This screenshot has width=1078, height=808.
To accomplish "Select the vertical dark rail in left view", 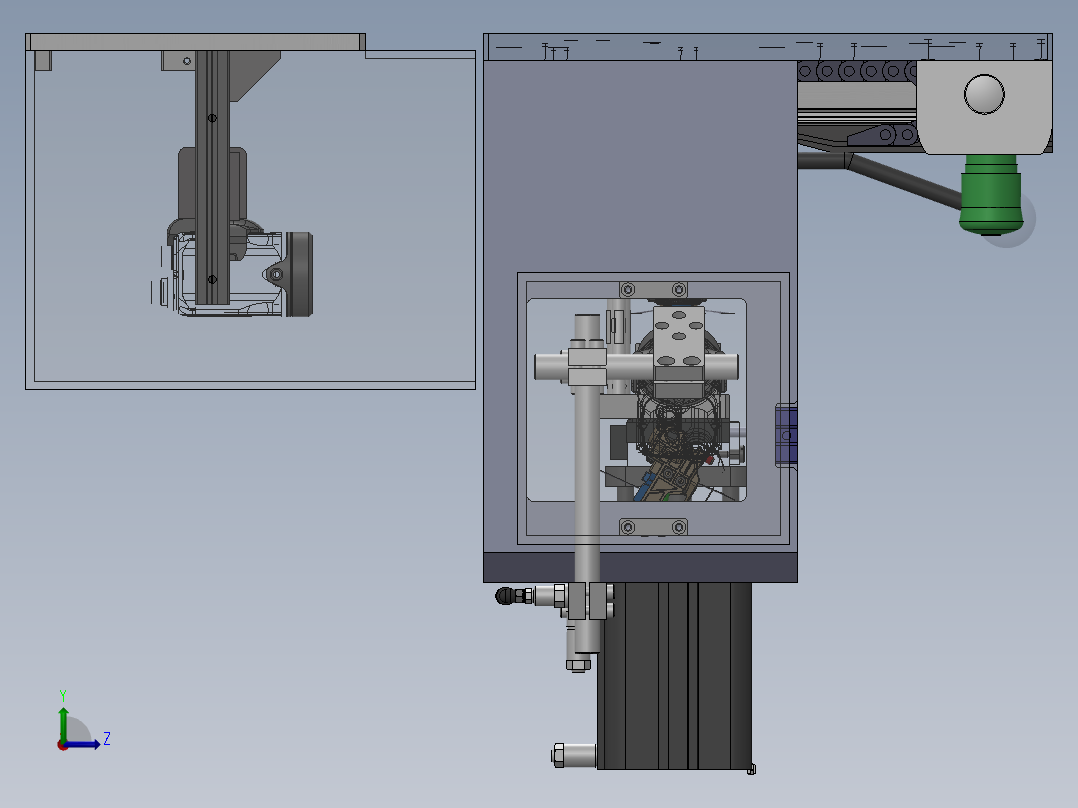I will (x=212, y=177).
